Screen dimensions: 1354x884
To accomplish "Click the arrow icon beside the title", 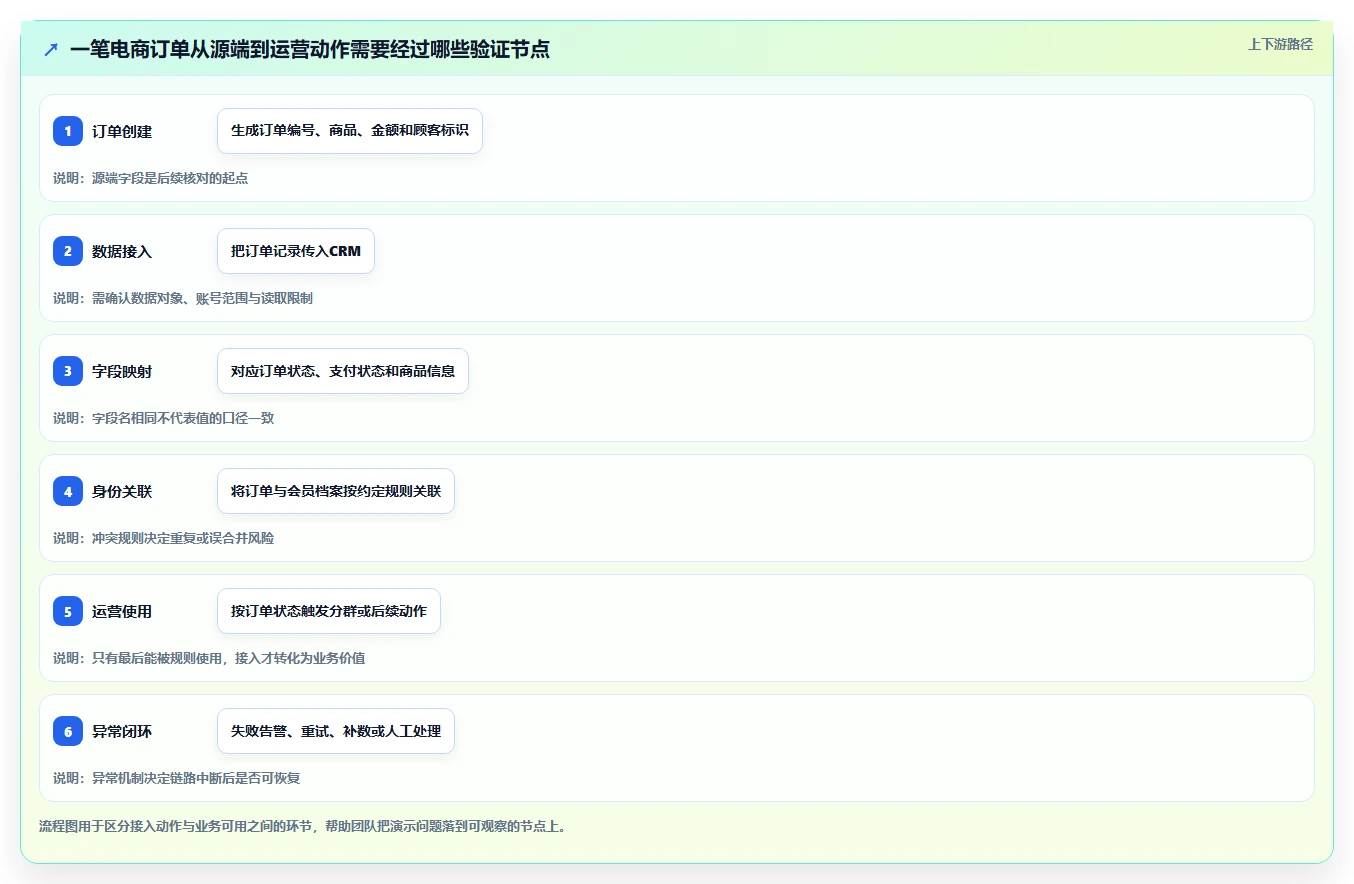I will point(51,49).
